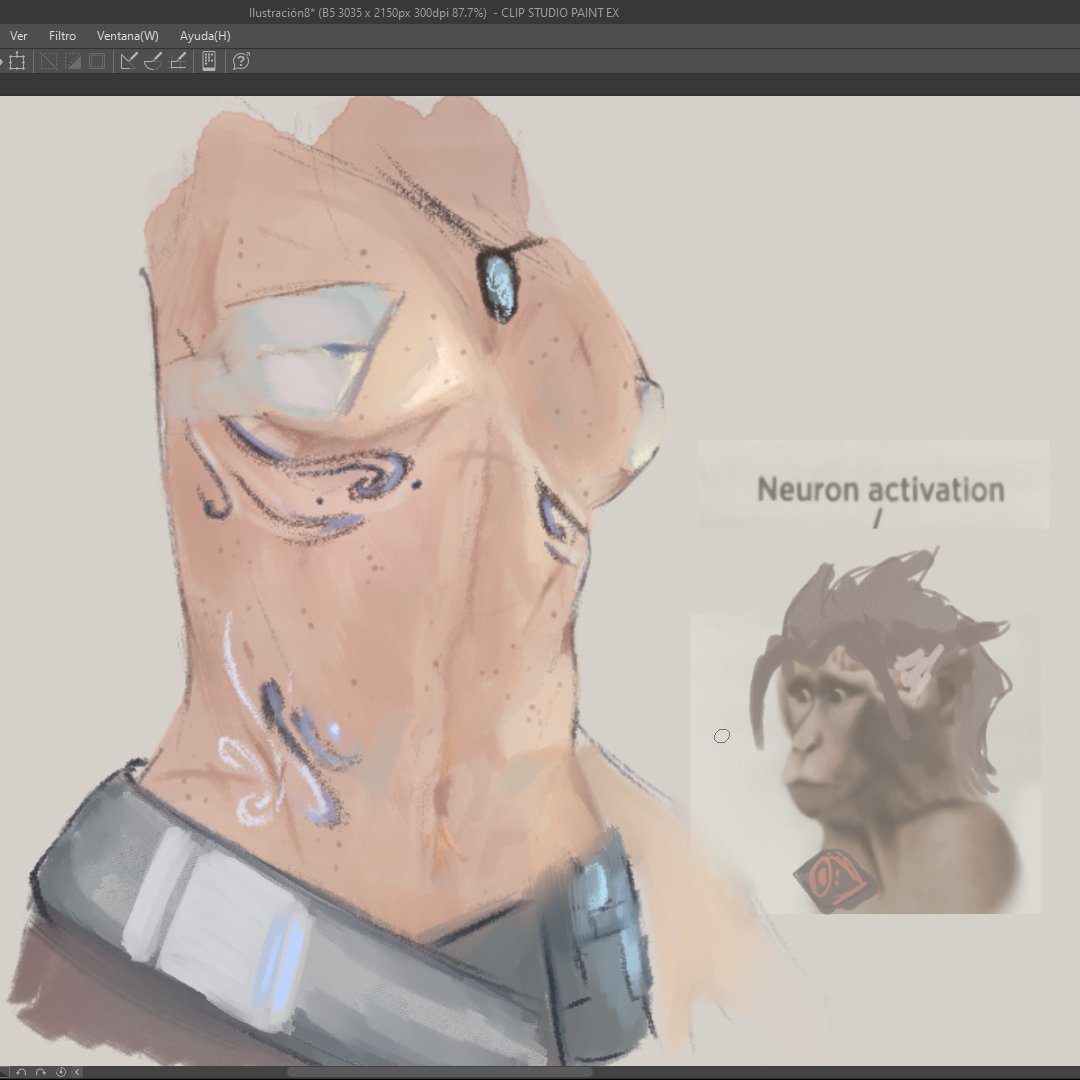1080x1080 pixels.
Task: Click rotate canvas right icon at bottom
Action: [41, 1072]
